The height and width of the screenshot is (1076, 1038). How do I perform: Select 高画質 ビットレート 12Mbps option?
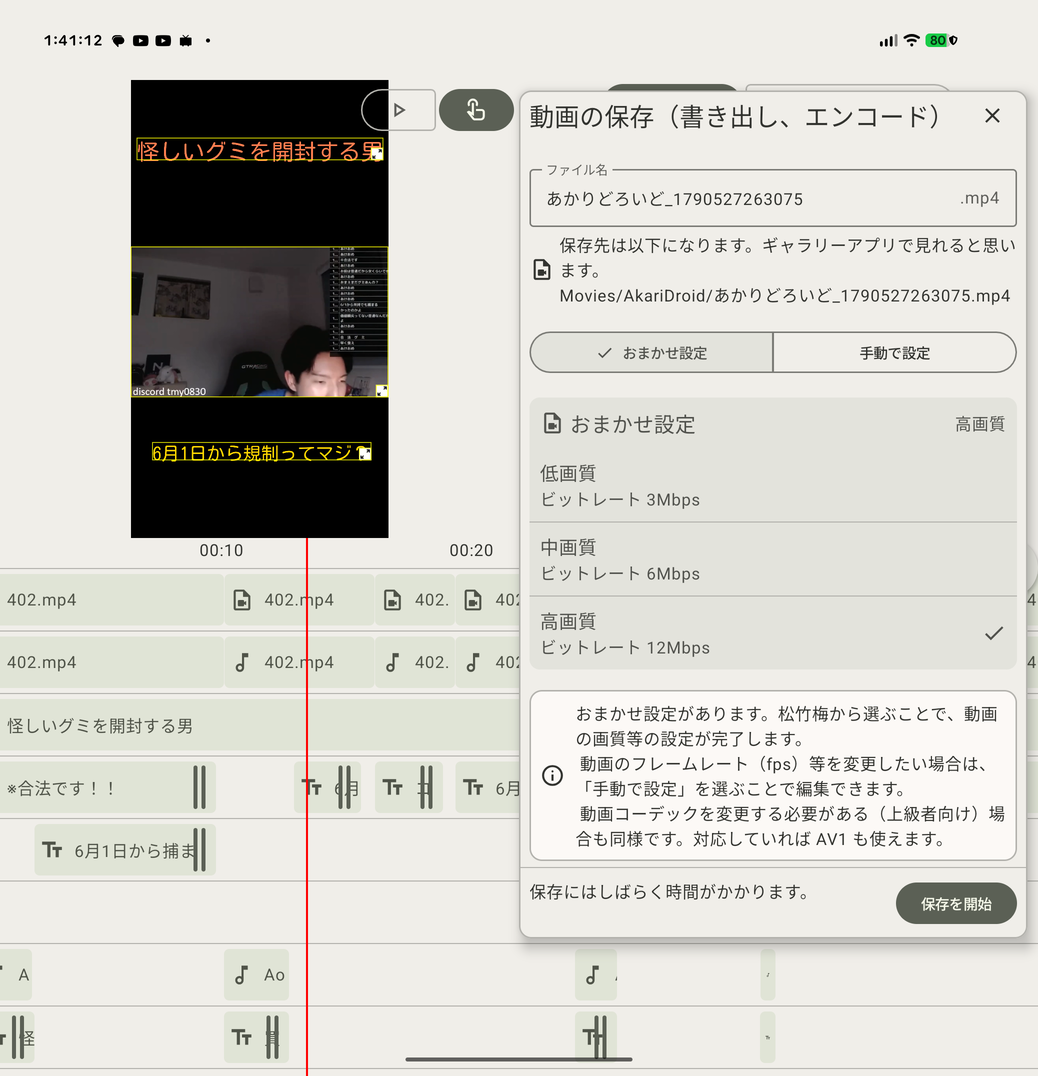(x=772, y=634)
